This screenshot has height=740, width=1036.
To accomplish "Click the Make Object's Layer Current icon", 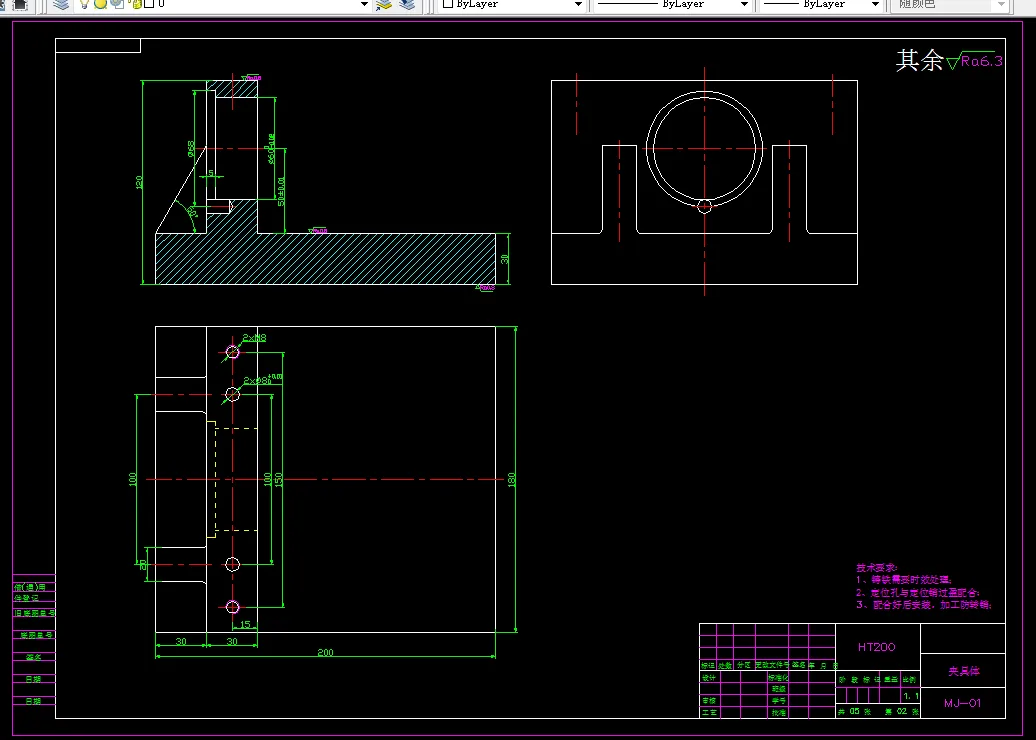I will pos(383,5).
